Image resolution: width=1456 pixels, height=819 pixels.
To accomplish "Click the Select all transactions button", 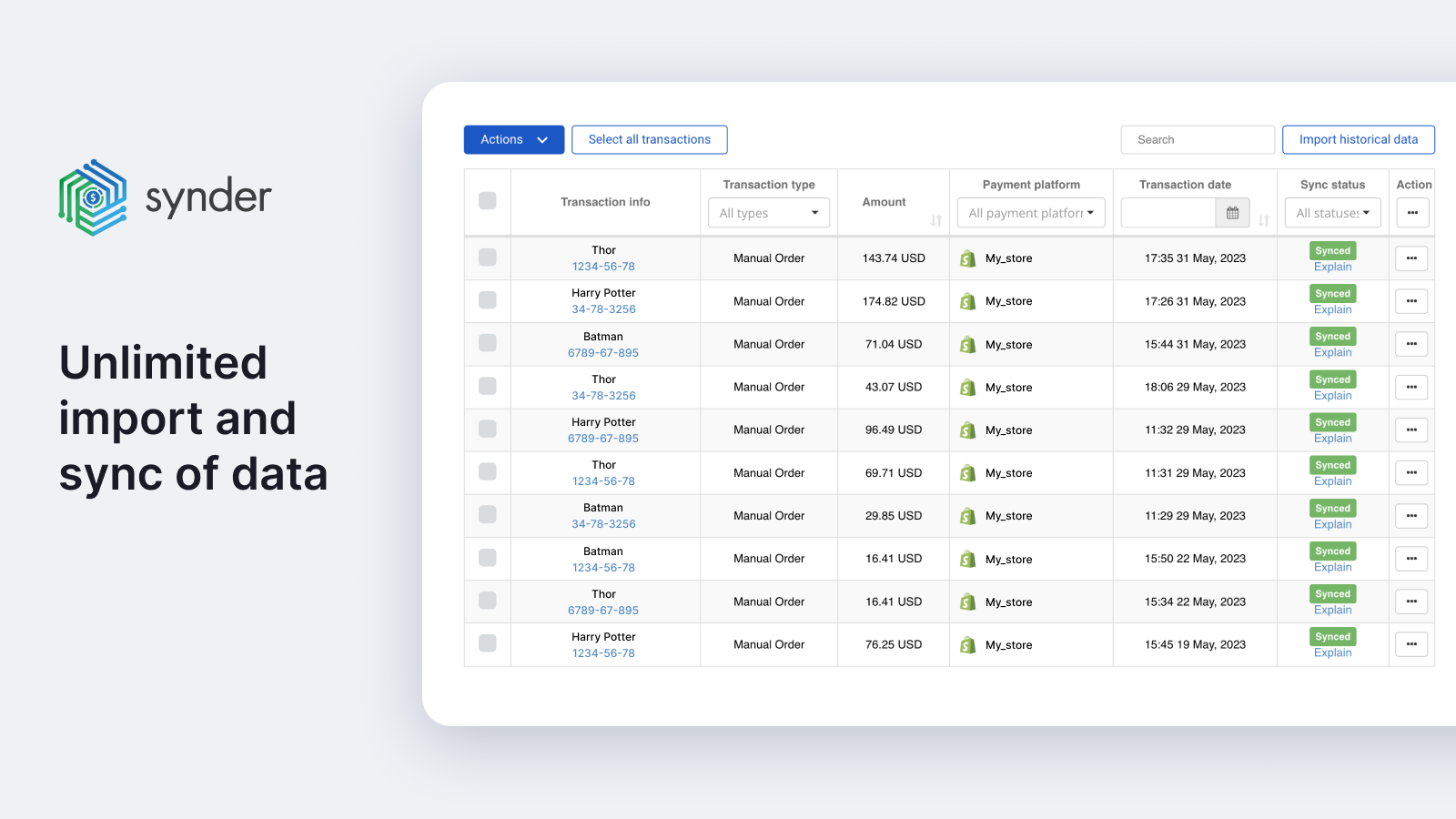I will point(649,139).
